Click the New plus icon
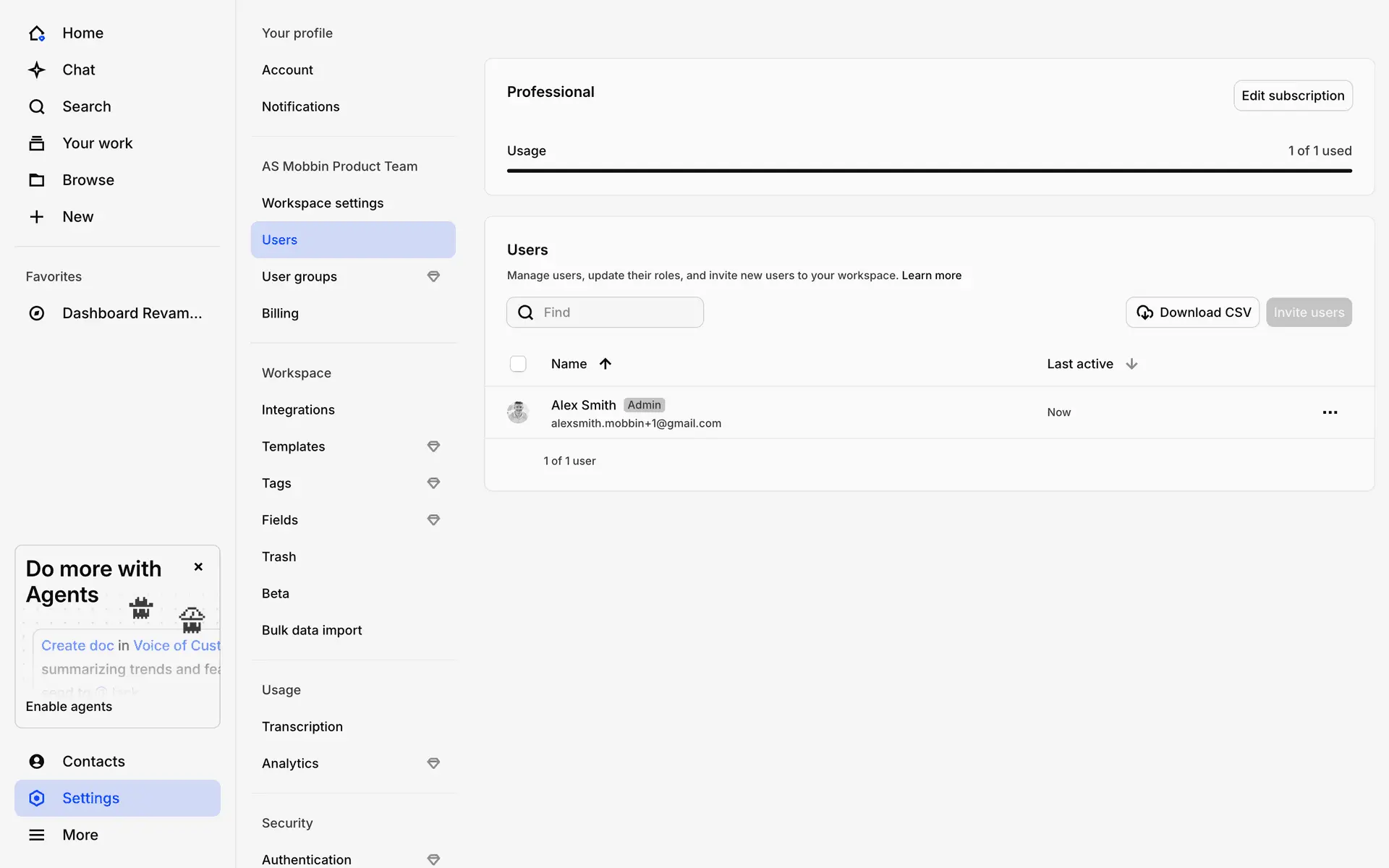The width and height of the screenshot is (1389, 868). point(37,217)
